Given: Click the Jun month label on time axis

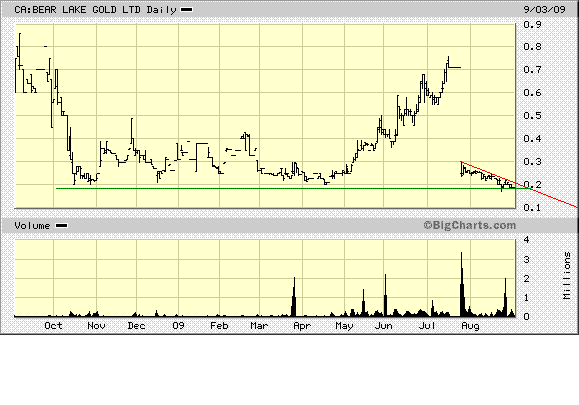Looking at the screenshot, I should 384,326.
